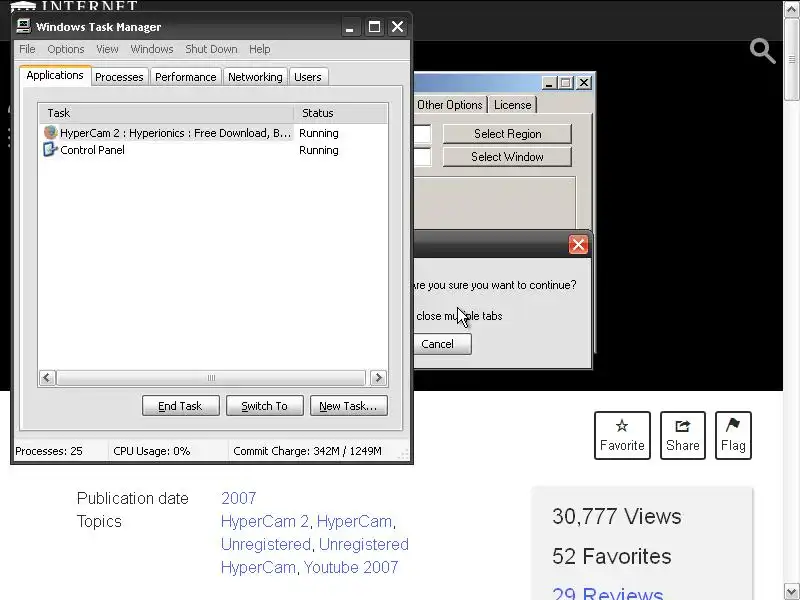800x600 pixels.
Task: Open the Help menu in Task Manager
Action: pos(260,49)
